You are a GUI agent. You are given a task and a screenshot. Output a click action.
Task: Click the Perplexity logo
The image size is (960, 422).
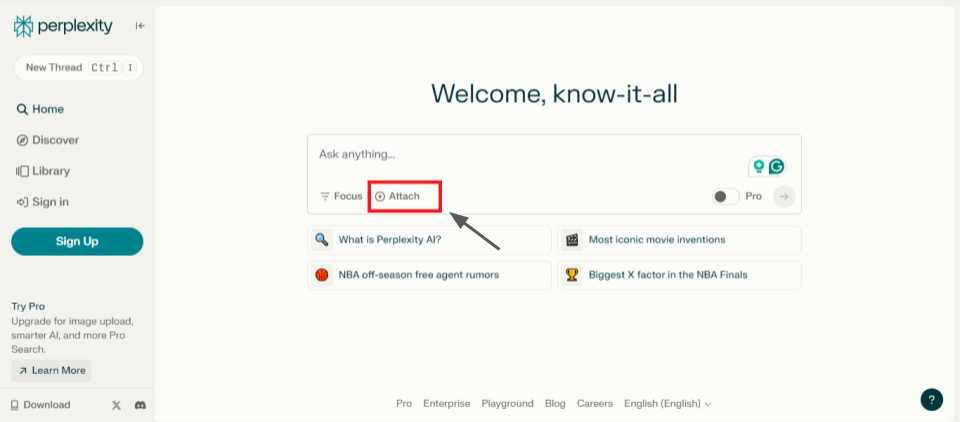pyautogui.click(x=63, y=26)
